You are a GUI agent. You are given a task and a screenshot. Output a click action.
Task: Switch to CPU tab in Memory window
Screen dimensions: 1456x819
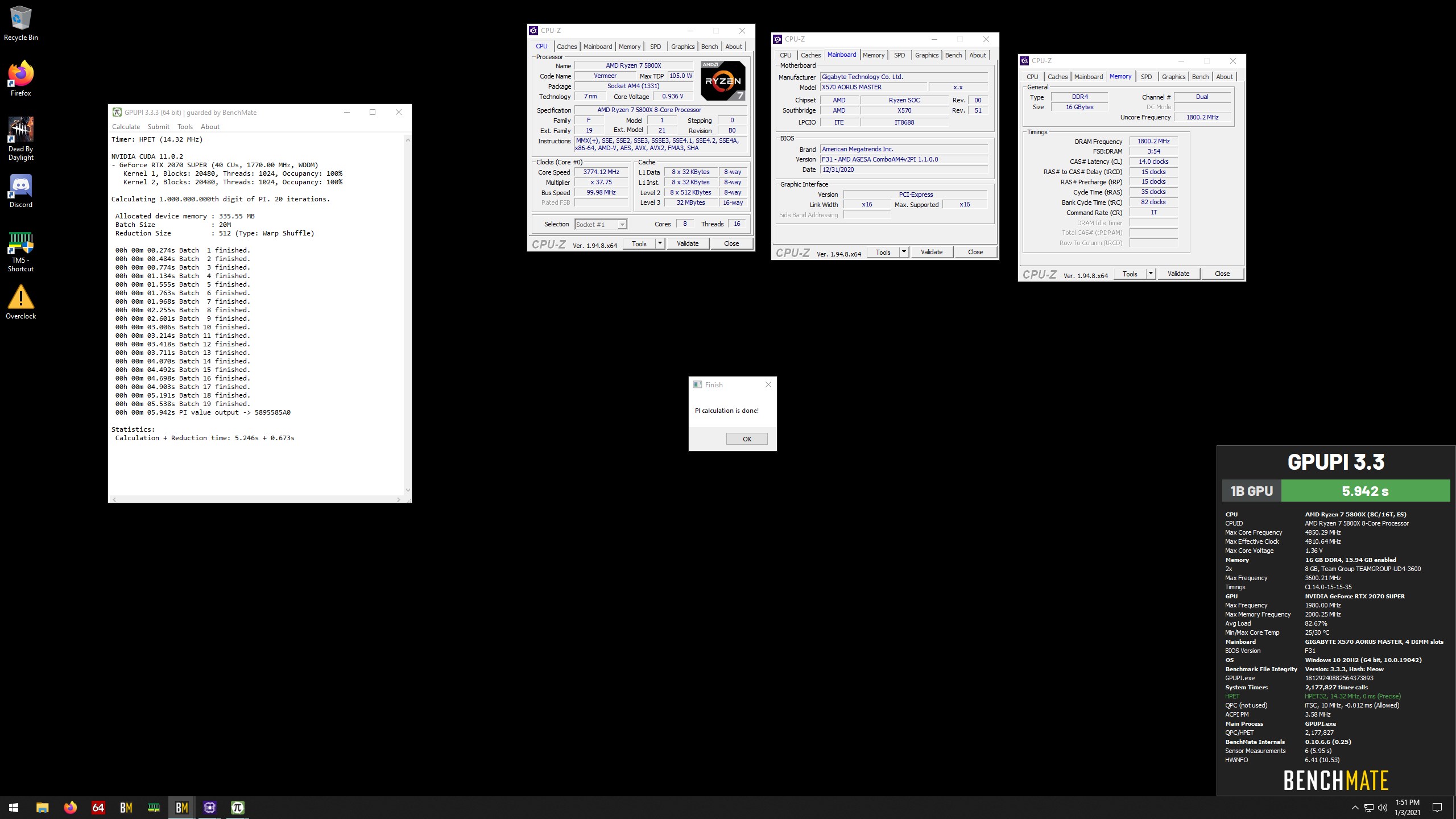point(1032,77)
